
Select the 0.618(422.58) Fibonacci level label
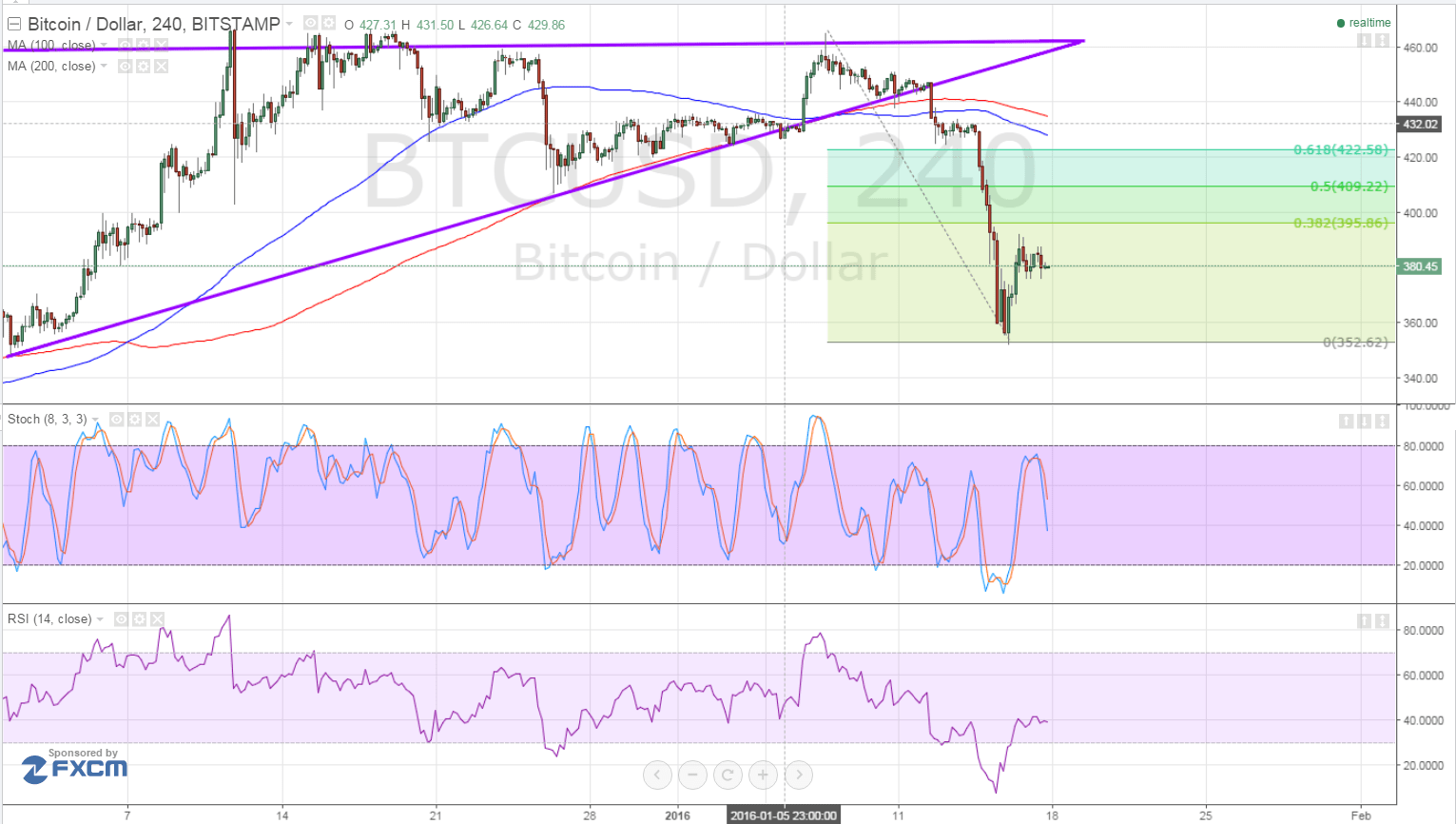pos(1341,150)
